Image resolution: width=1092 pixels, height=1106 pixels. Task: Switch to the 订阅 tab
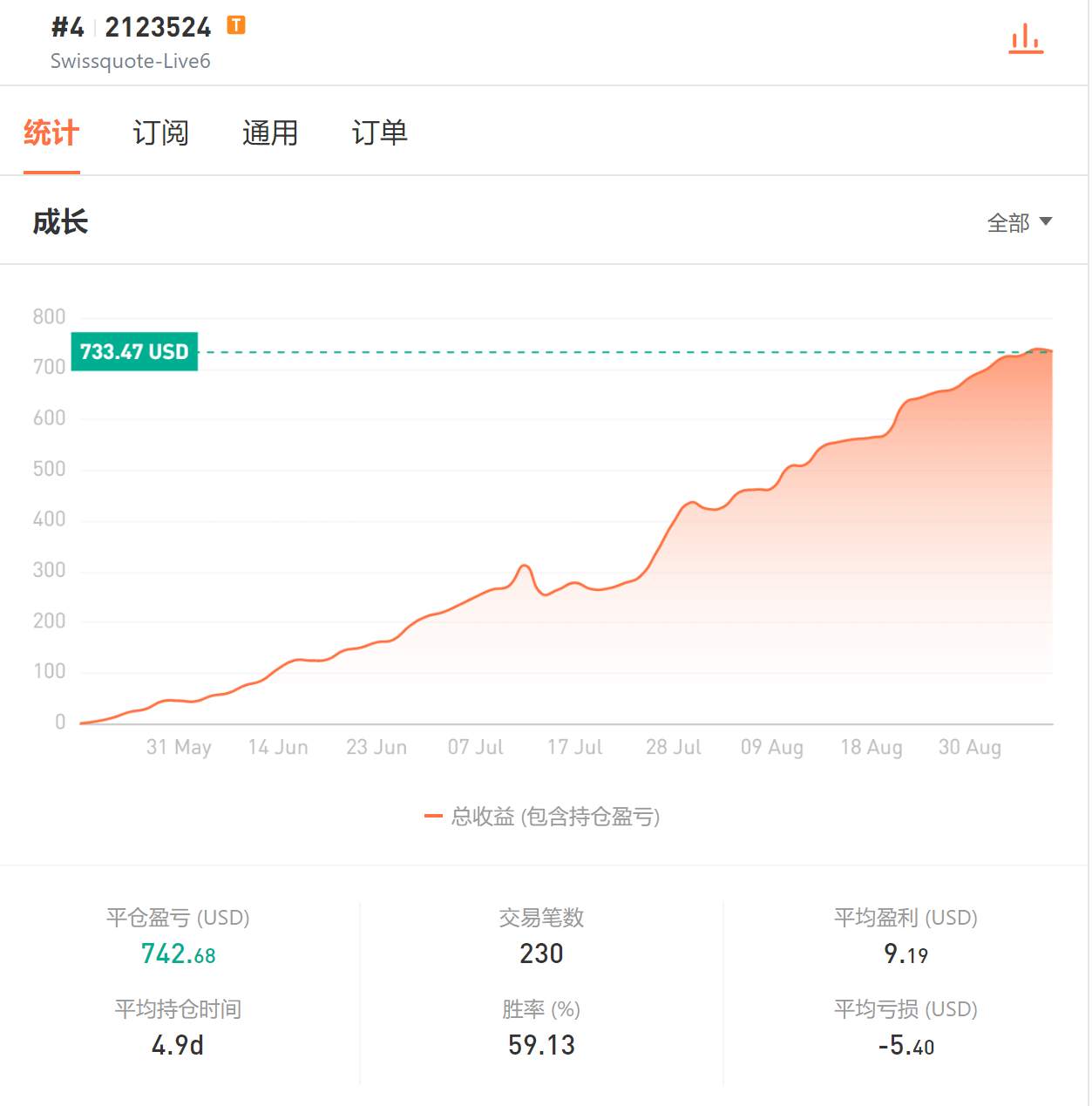160,132
